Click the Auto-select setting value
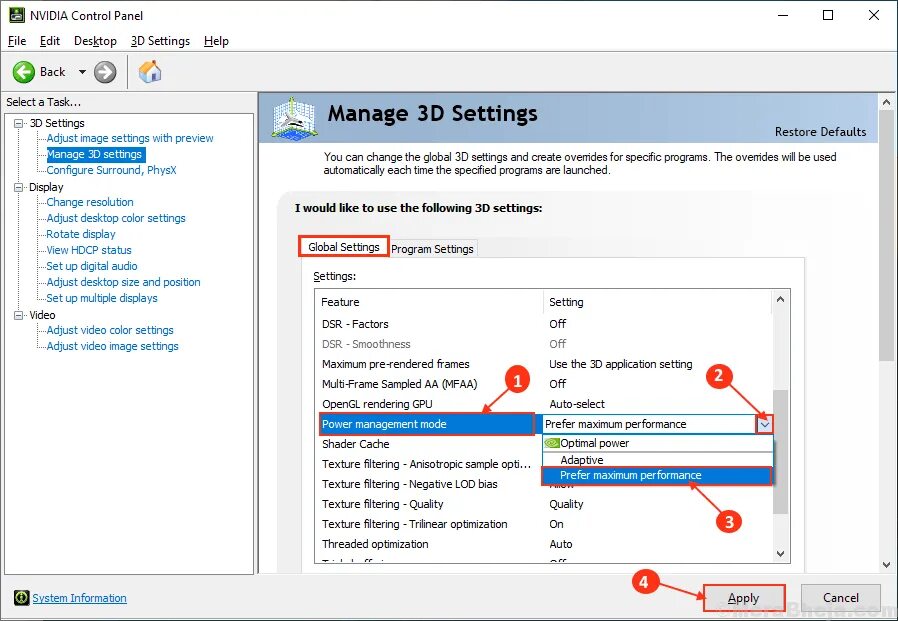 577,404
